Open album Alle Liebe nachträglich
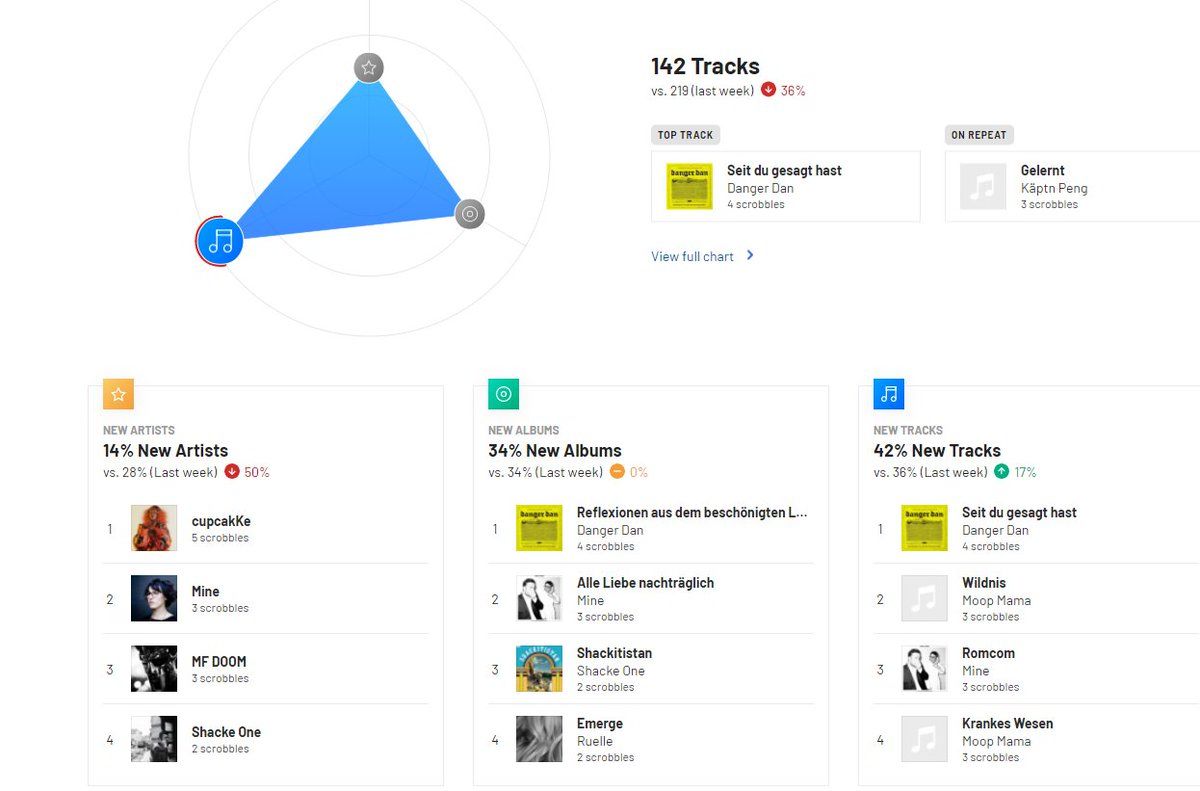The image size is (1200, 791). (645, 583)
